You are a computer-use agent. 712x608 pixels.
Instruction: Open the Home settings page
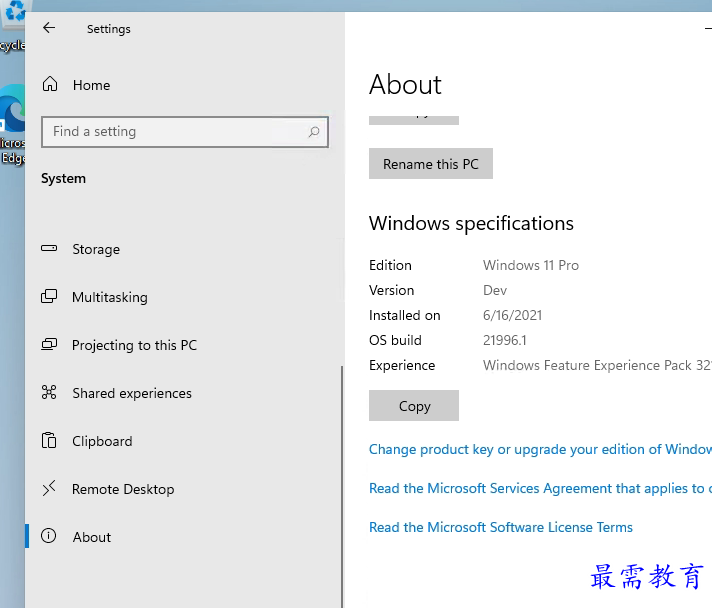[90, 86]
